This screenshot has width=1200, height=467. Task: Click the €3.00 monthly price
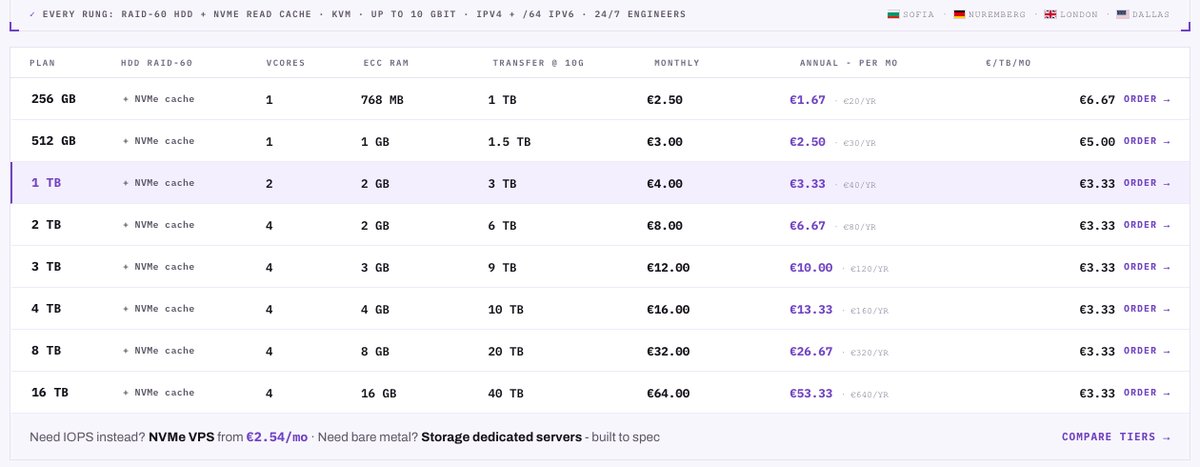[665, 141]
